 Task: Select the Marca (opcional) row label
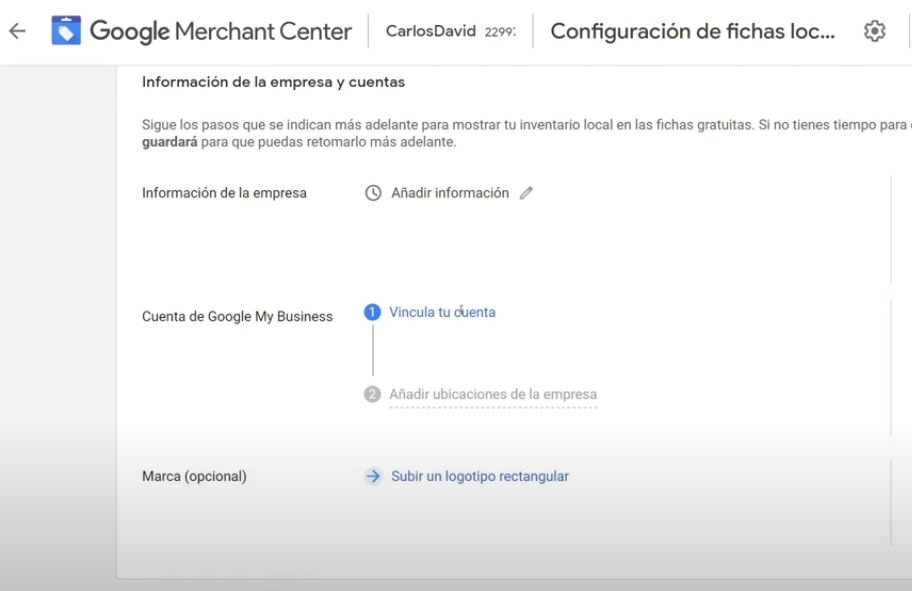(x=194, y=476)
